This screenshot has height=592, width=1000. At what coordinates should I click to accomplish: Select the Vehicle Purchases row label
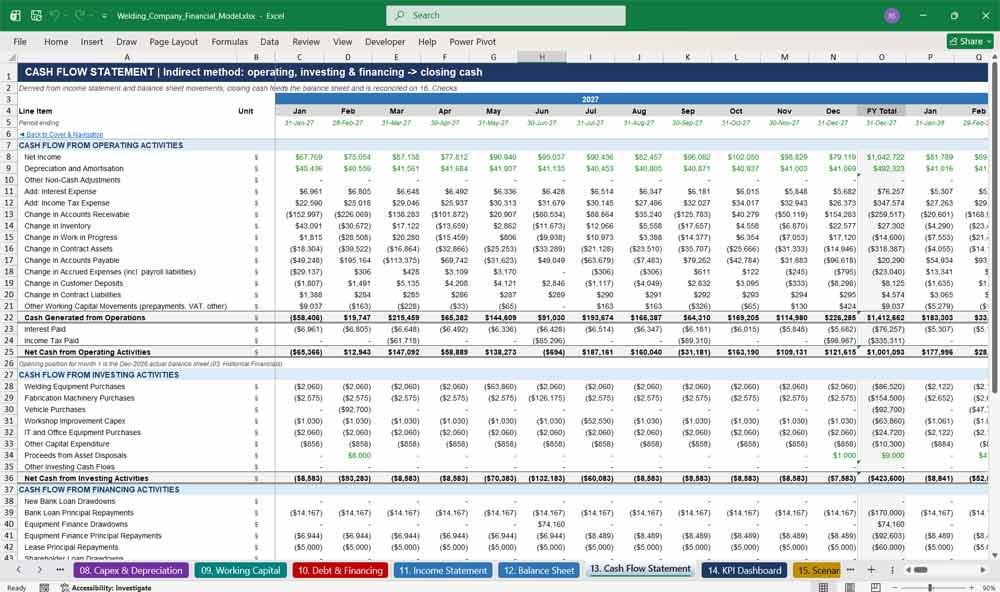55,410
